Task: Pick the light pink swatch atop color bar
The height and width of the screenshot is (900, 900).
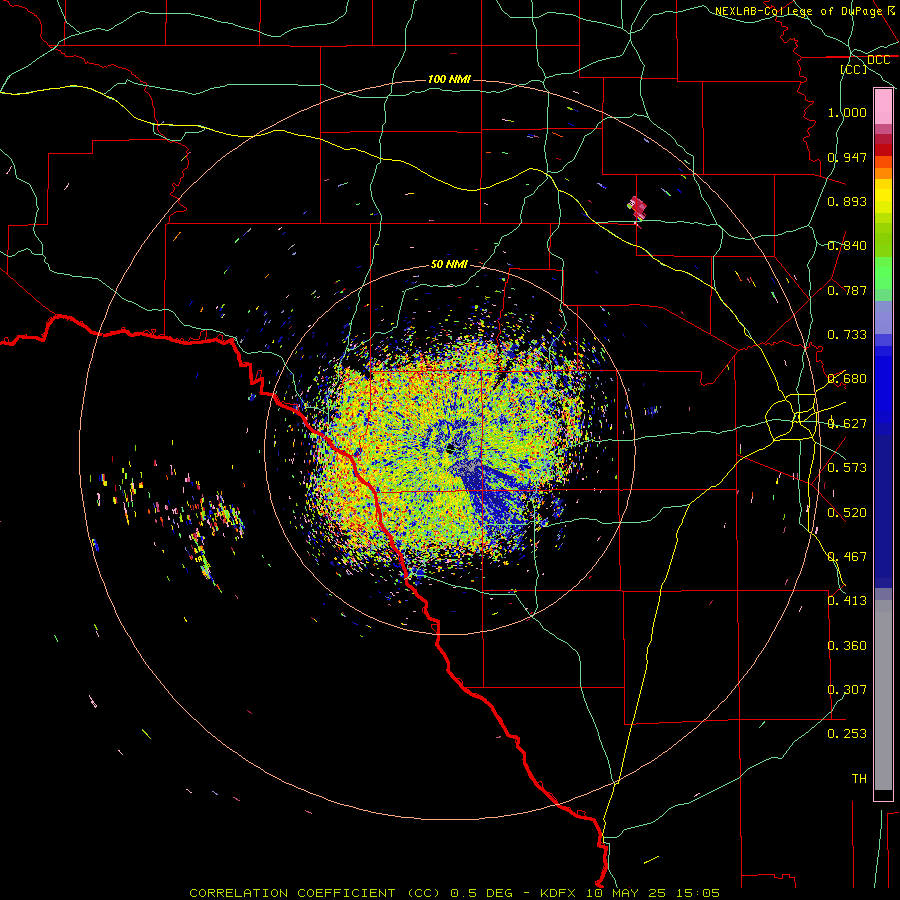Action: tap(883, 107)
